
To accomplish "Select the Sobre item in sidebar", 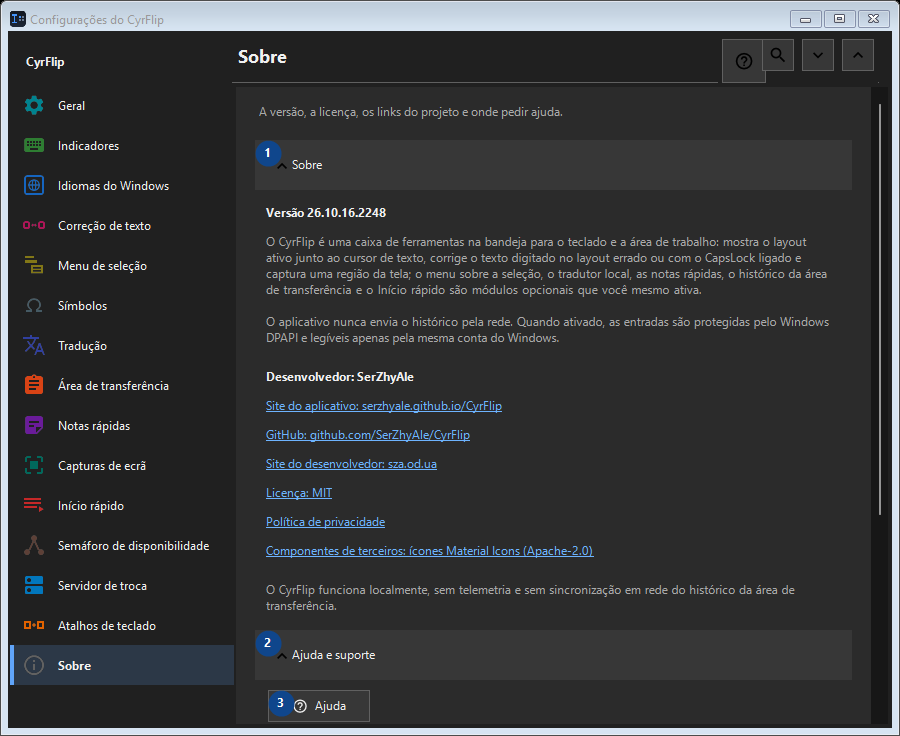I will [122, 665].
